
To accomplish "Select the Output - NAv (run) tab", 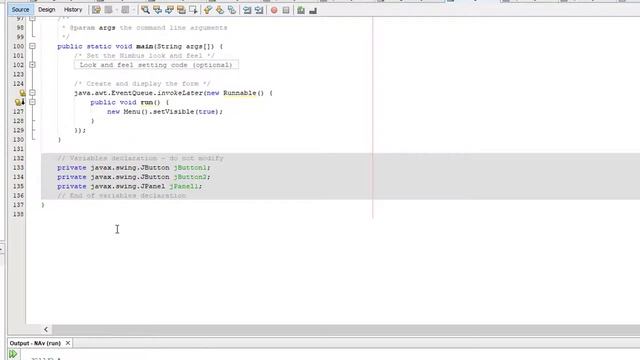I will coord(35,343).
